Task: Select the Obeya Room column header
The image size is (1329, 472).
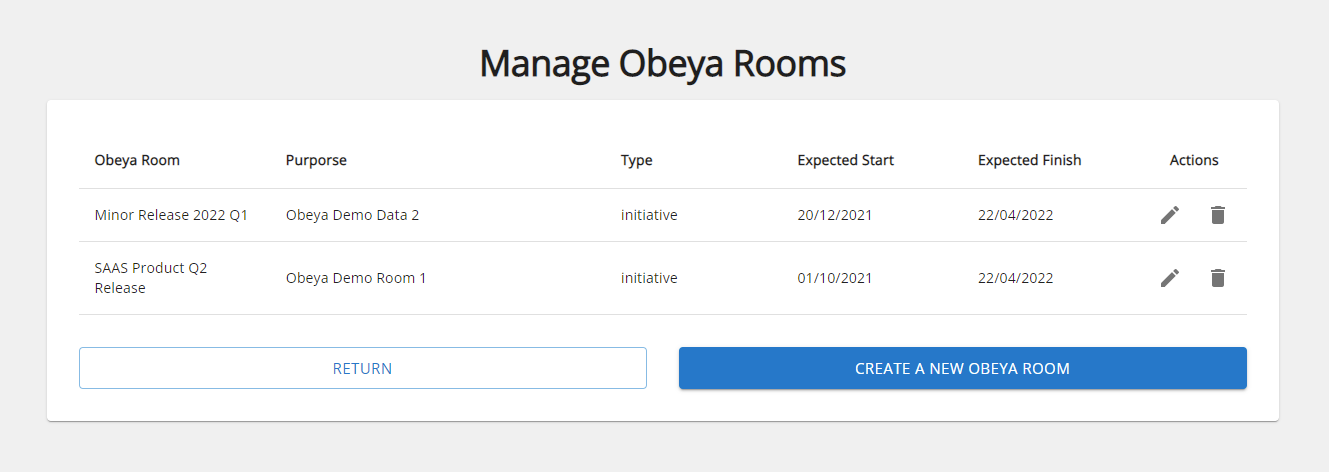Action: 138,160
